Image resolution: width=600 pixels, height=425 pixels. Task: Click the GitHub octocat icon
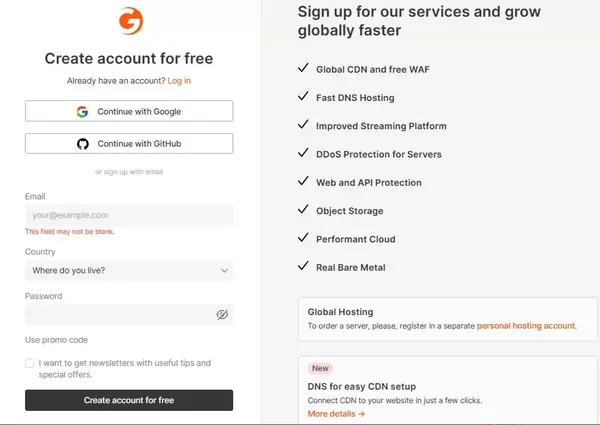(83, 144)
